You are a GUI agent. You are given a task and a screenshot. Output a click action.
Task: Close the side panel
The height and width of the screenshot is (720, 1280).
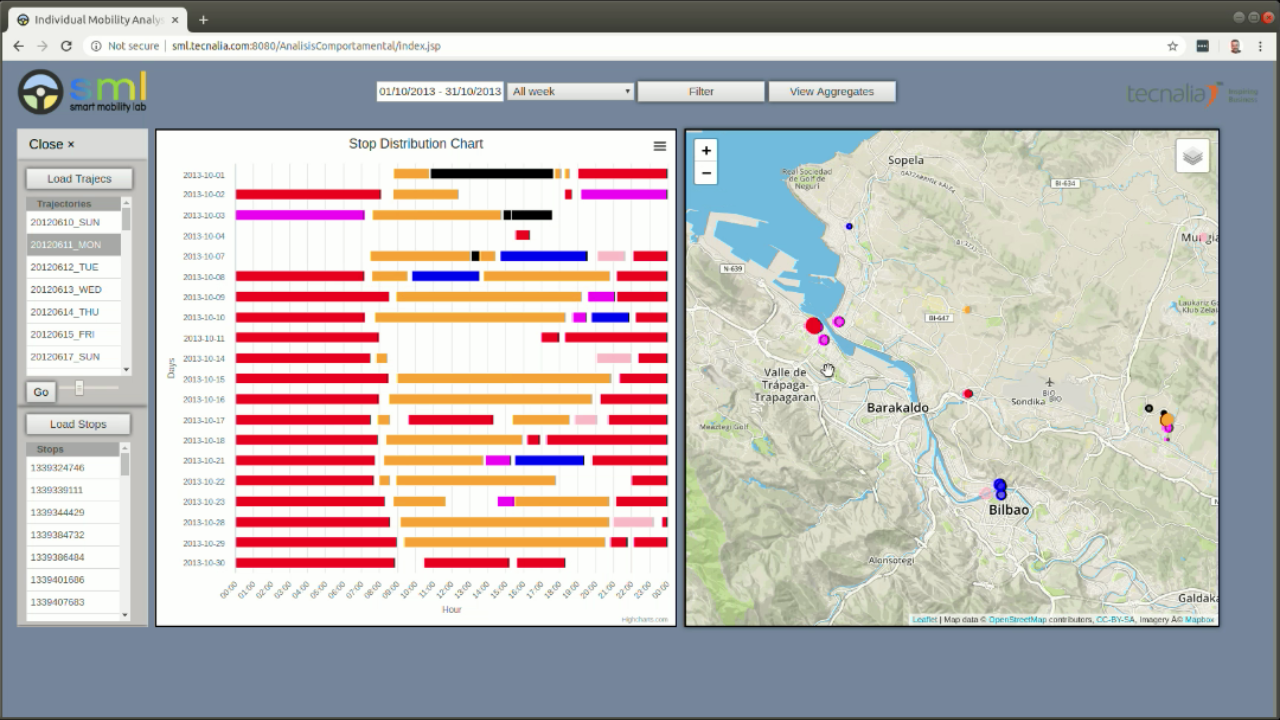(x=52, y=144)
